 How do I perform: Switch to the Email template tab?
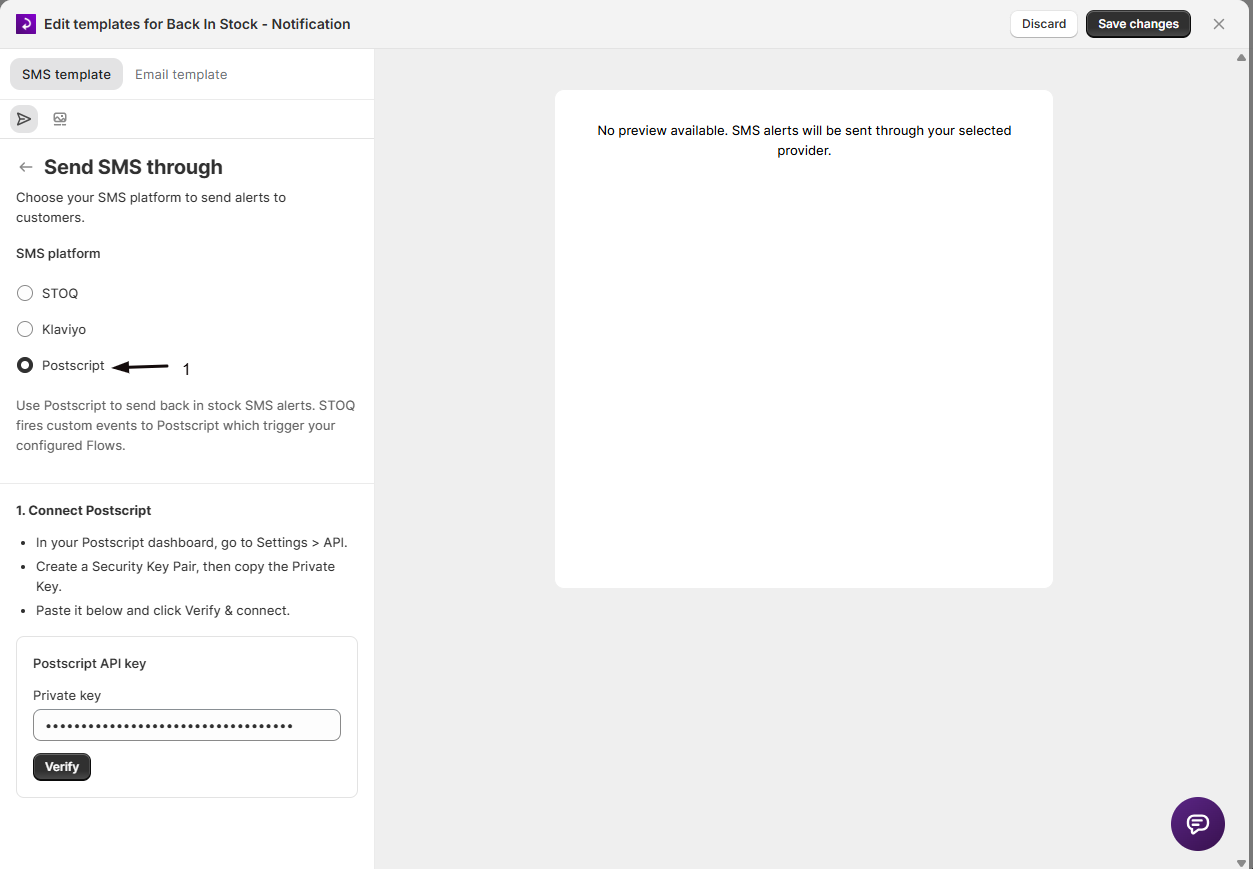click(x=181, y=74)
